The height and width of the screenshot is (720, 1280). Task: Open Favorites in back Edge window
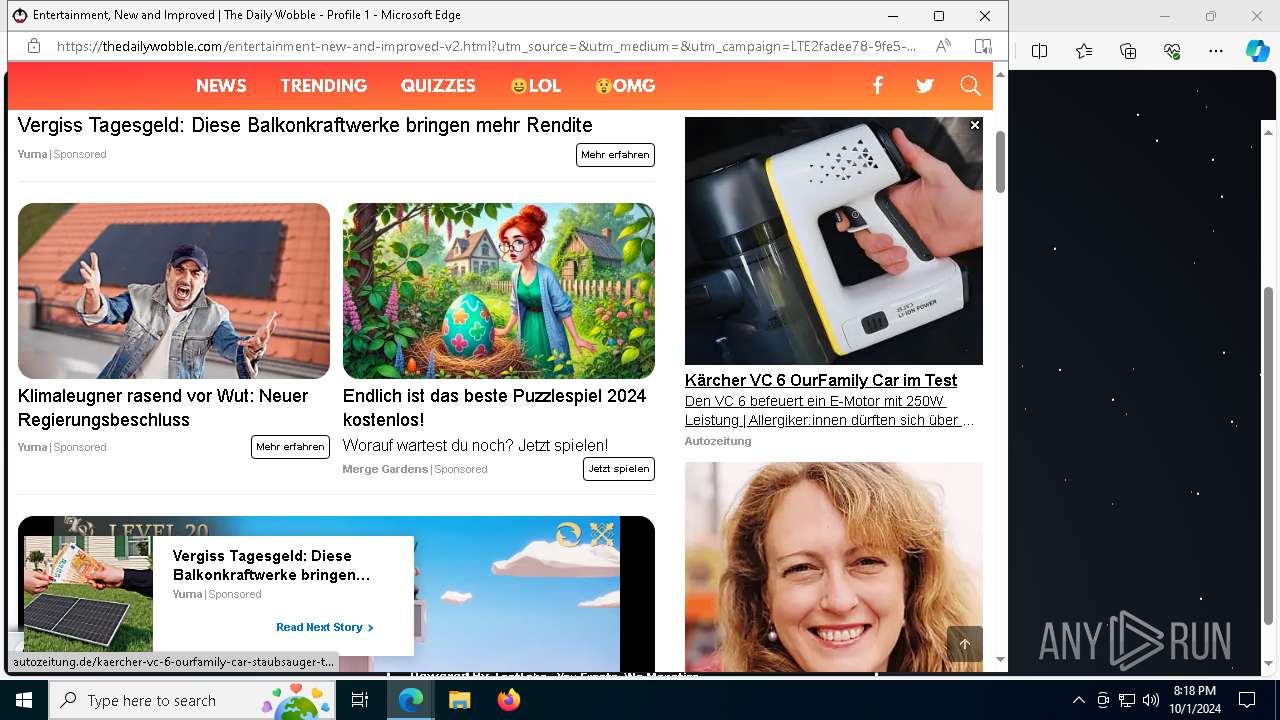[x=1084, y=51]
